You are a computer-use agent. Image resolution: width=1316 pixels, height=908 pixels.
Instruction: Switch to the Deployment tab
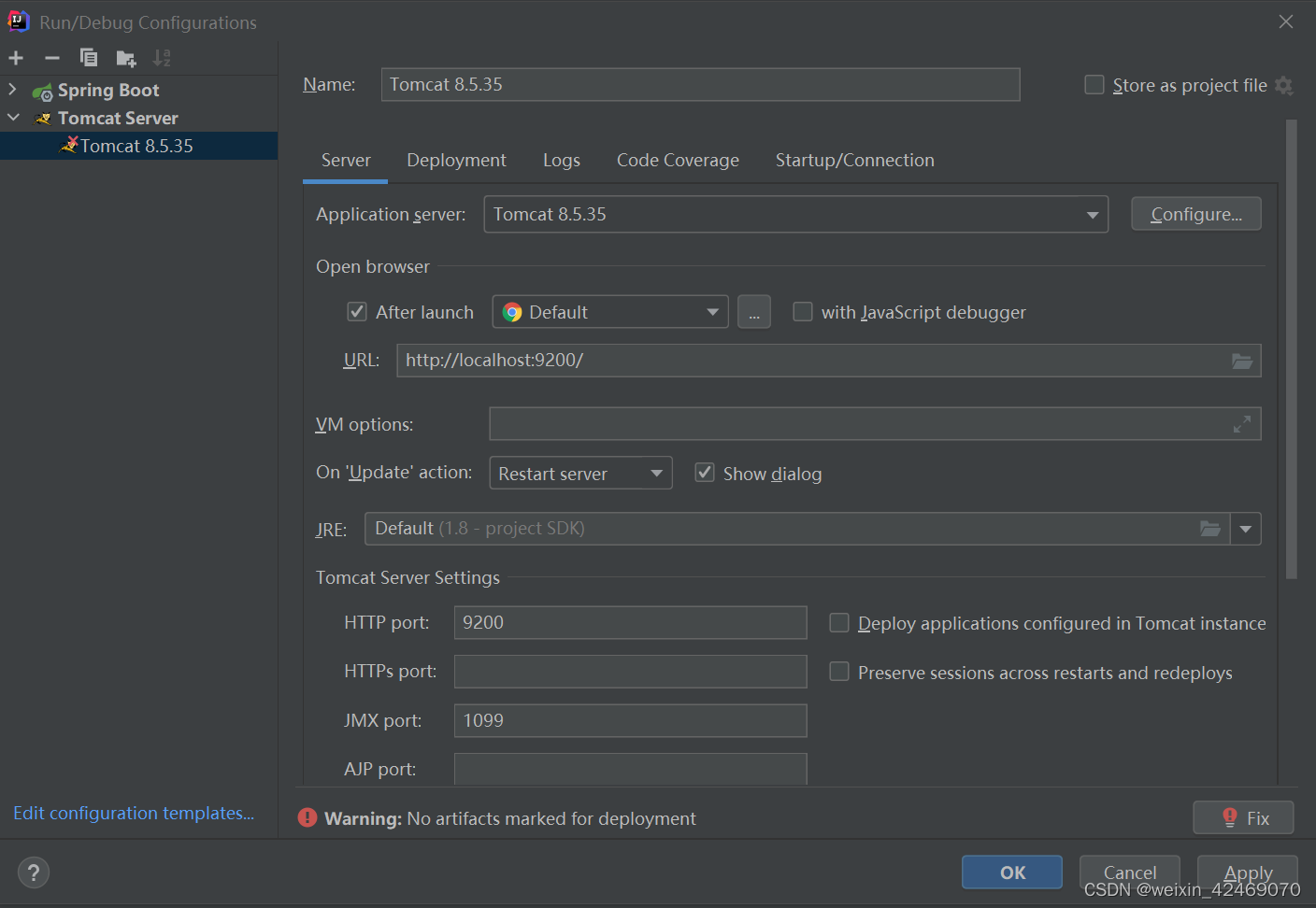(x=456, y=160)
